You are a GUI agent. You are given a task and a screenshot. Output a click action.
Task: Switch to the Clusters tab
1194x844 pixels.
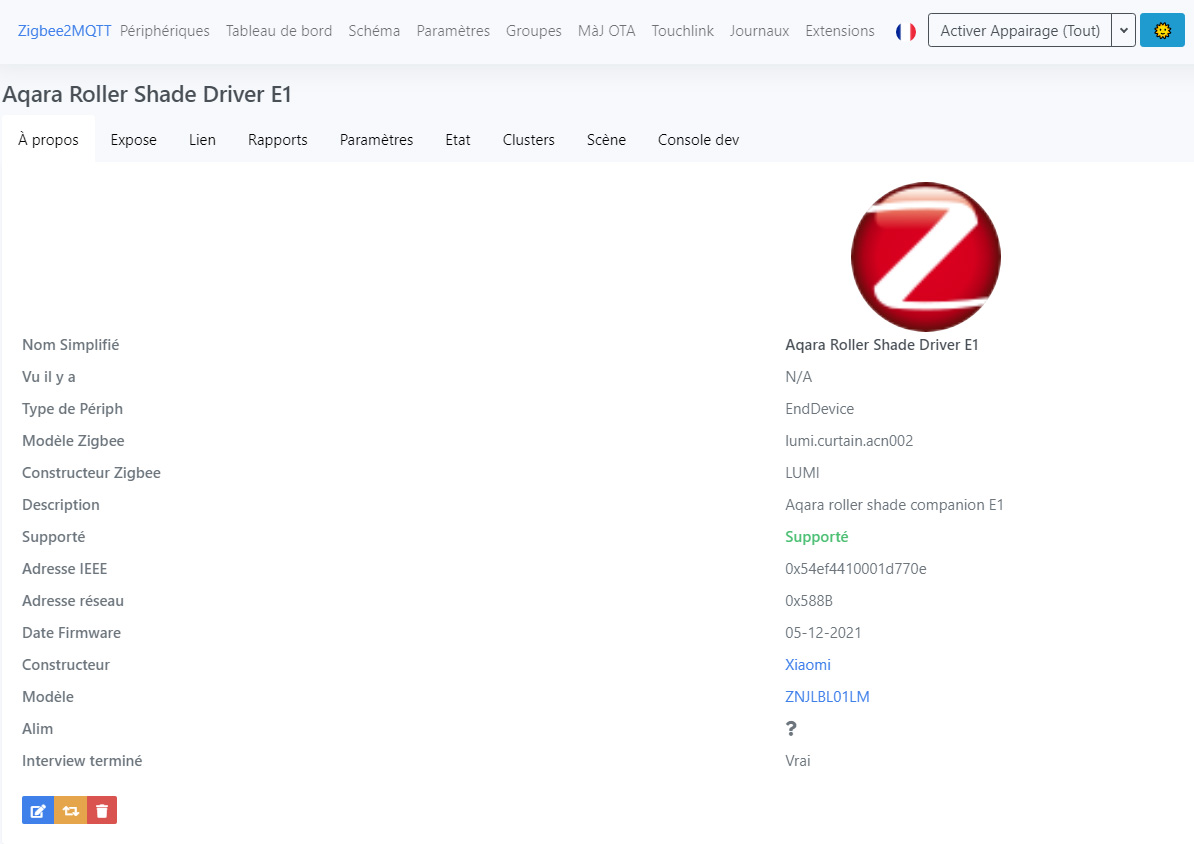tap(528, 139)
